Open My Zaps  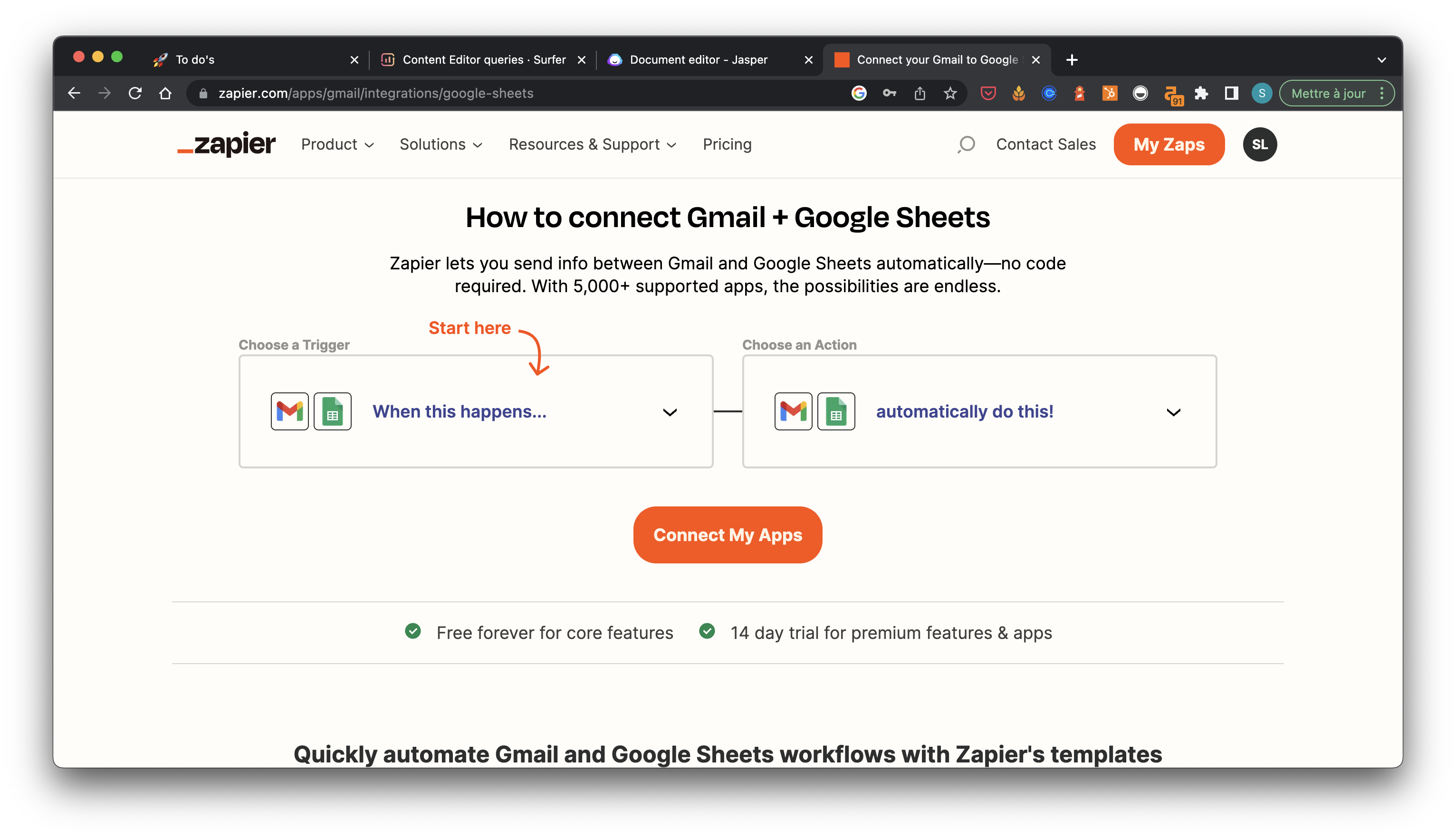1169,144
